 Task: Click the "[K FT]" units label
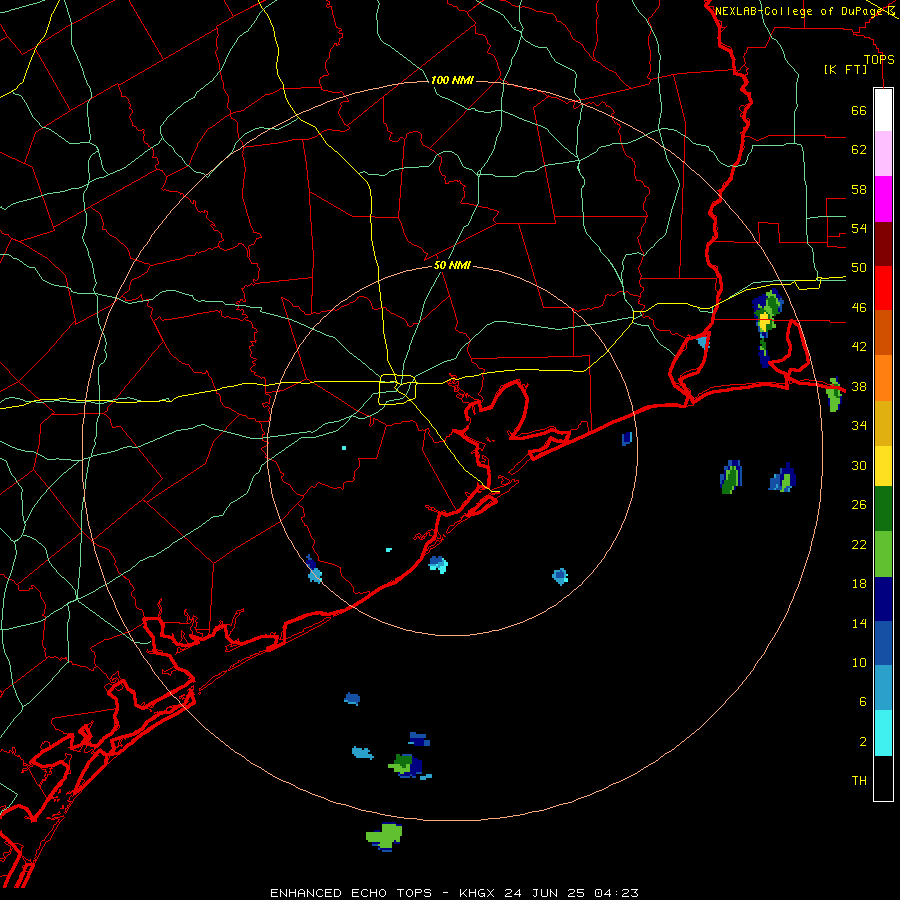pyautogui.click(x=845, y=70)
